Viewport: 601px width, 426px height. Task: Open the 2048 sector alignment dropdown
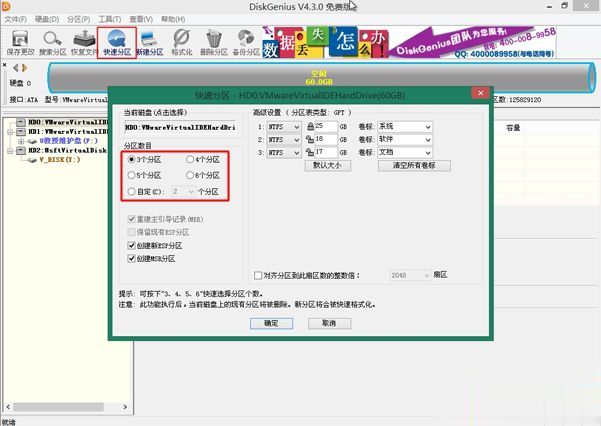[x=411, y=275]
